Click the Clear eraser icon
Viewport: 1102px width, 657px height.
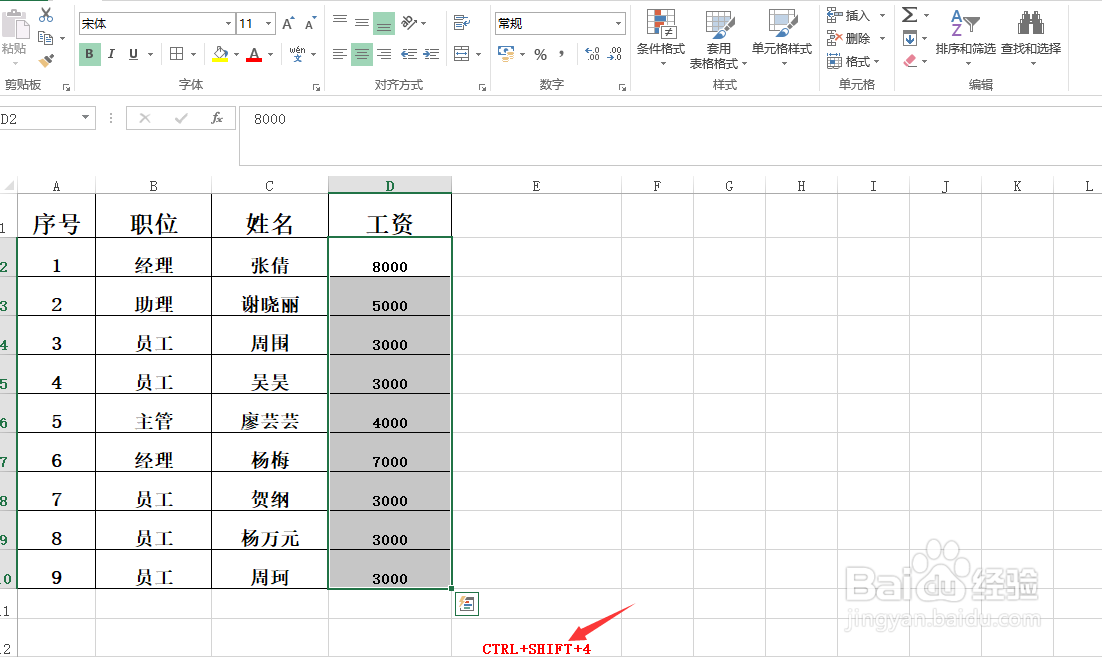click(910, 61)
